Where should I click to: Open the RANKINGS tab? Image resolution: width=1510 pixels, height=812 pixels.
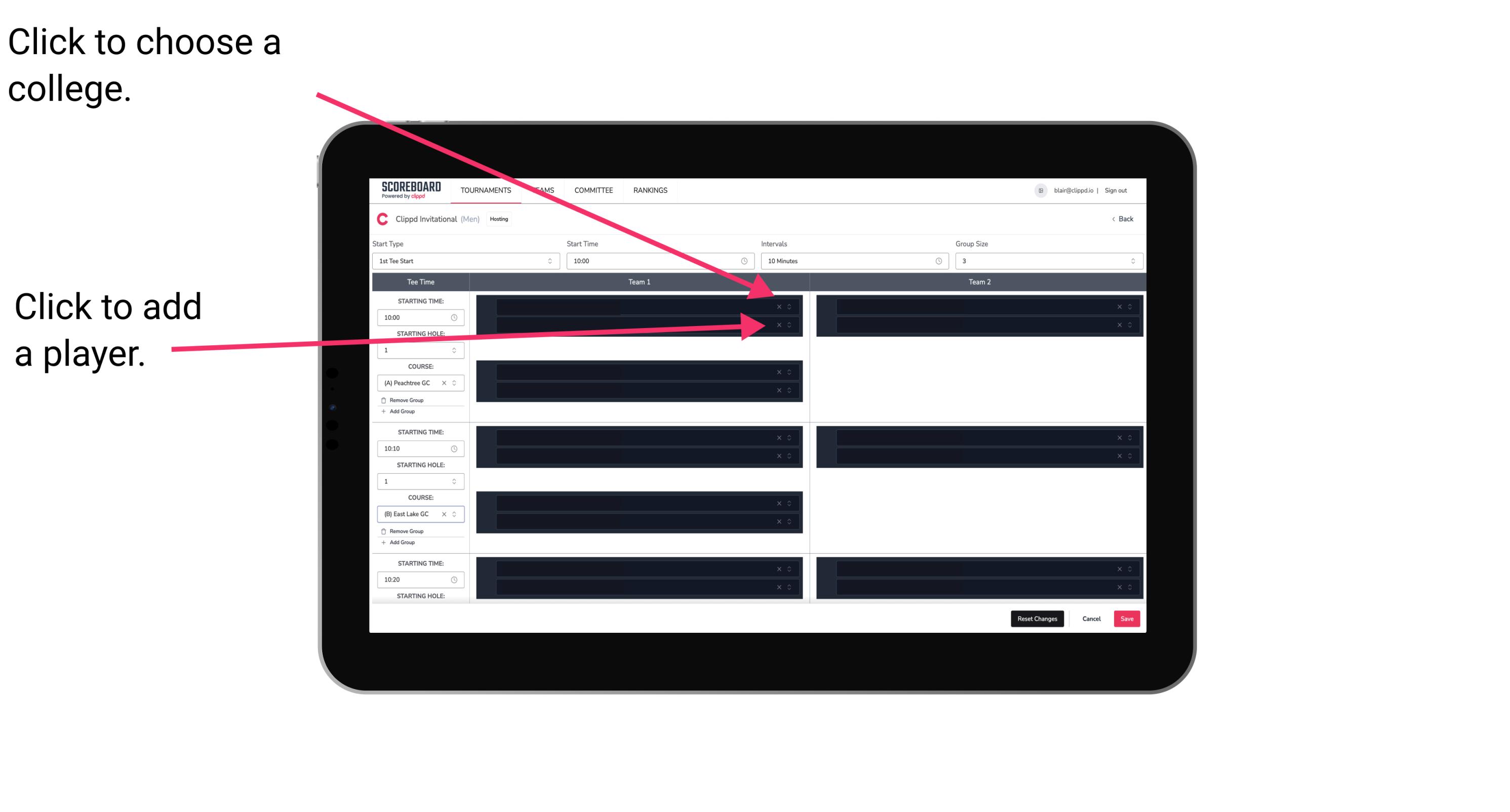[x=651, y=190]
